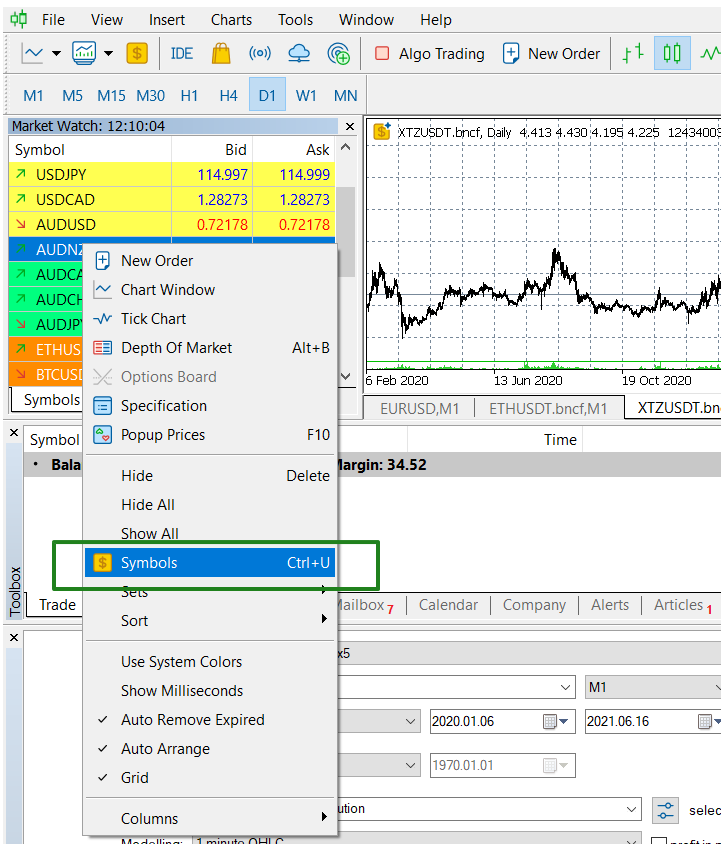
Task: Toggle Auto Remove Expired option
Action: click(x=192, y=720)
